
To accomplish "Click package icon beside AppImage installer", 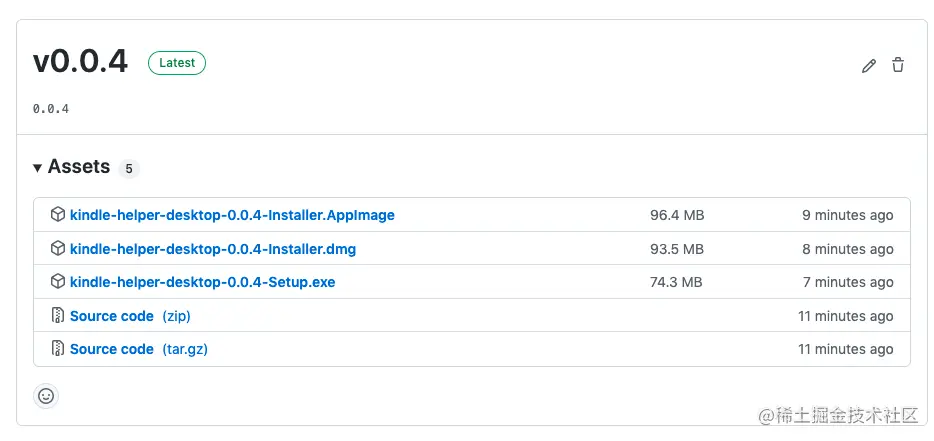I will click(57, 215).
